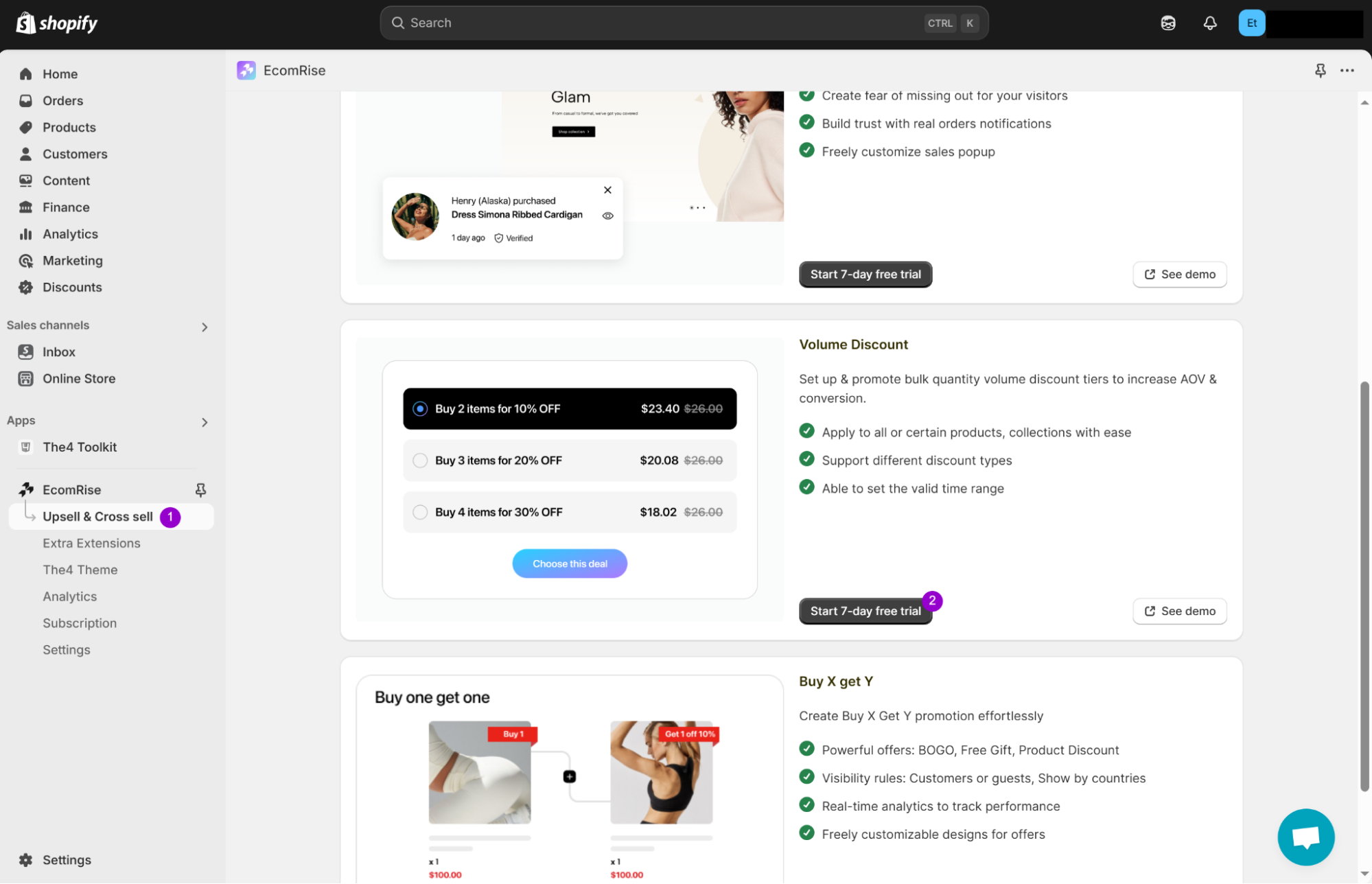This screenshot has width=1372, height=884.
Task: Click the EcomRise sidebar app icon
Action: 26,489
